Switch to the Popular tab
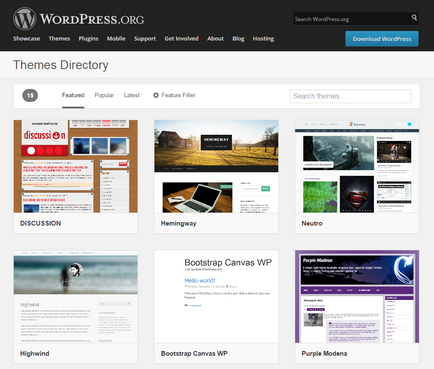Image resolution: width=434 pixels, height=369 pixels. click(104, 95)
